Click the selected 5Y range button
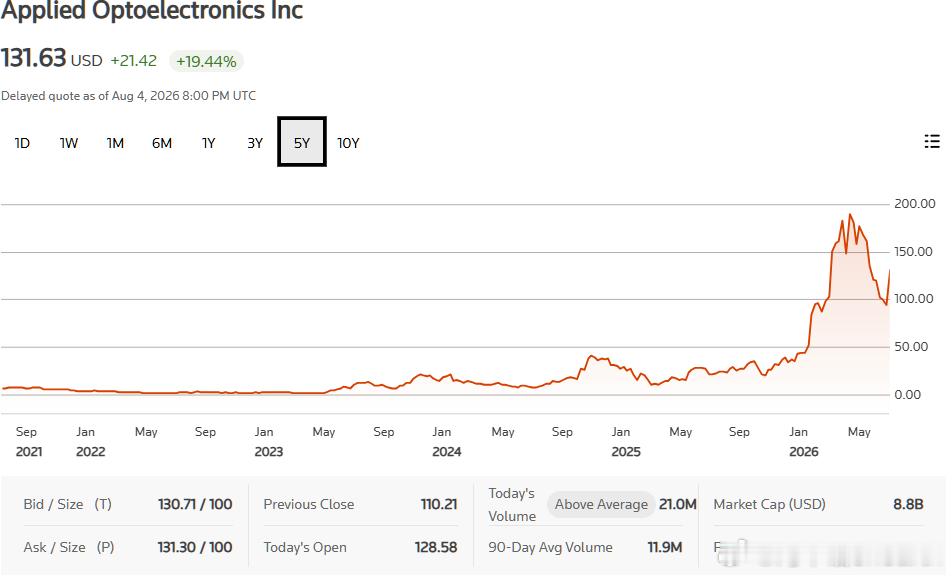The image size is (952, 576). click(302, 142)
